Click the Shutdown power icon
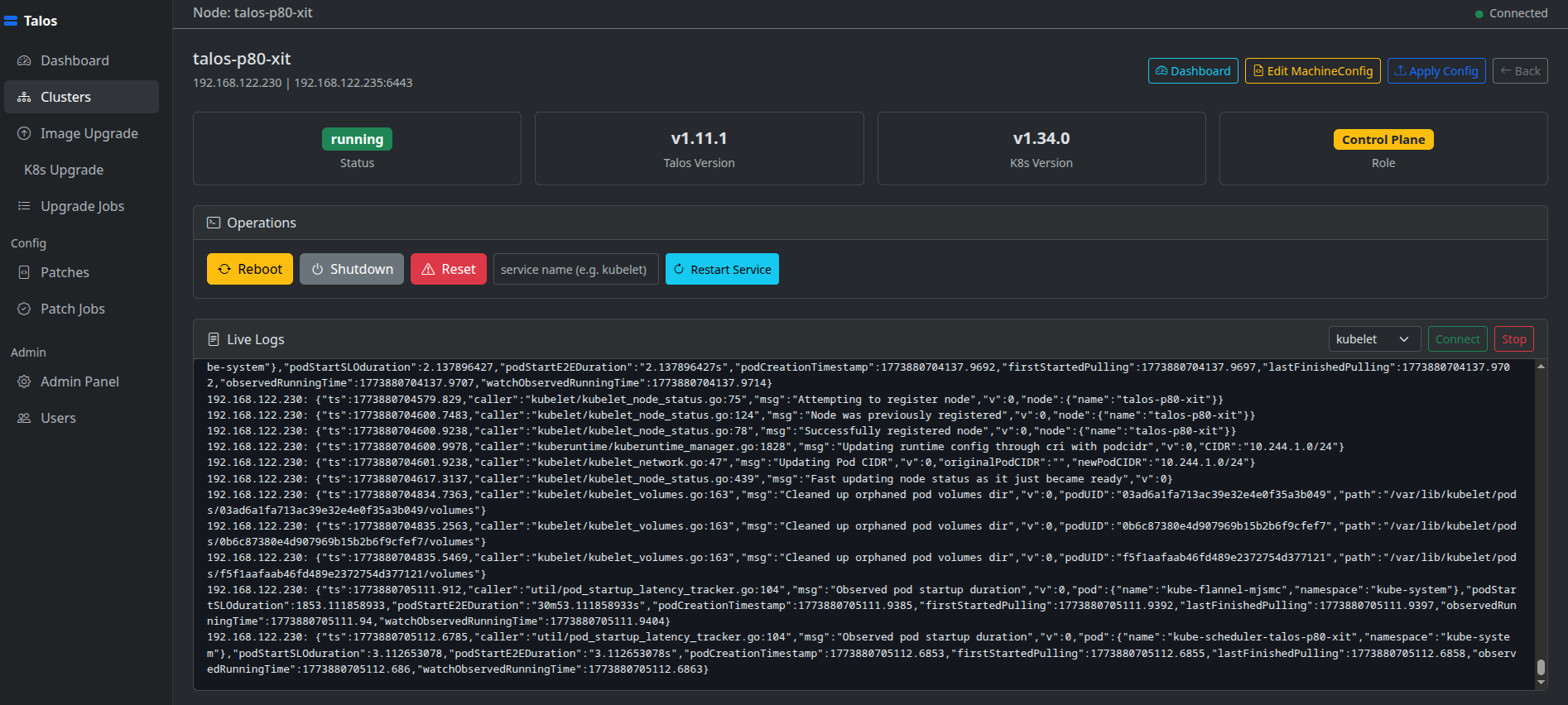 tap(317, 269)
